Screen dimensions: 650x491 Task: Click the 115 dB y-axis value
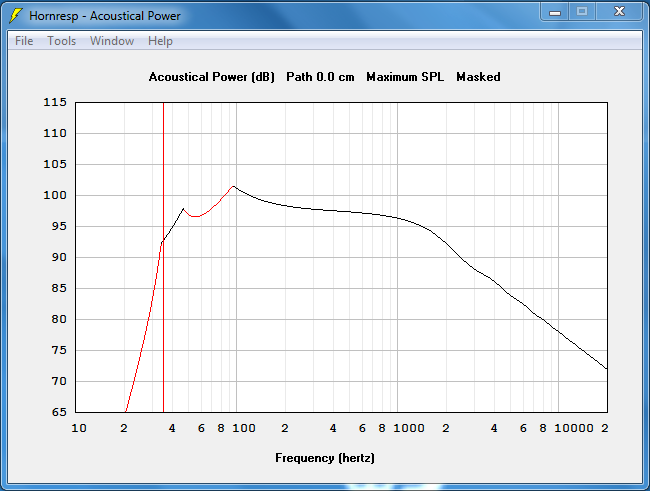(55, 102)
